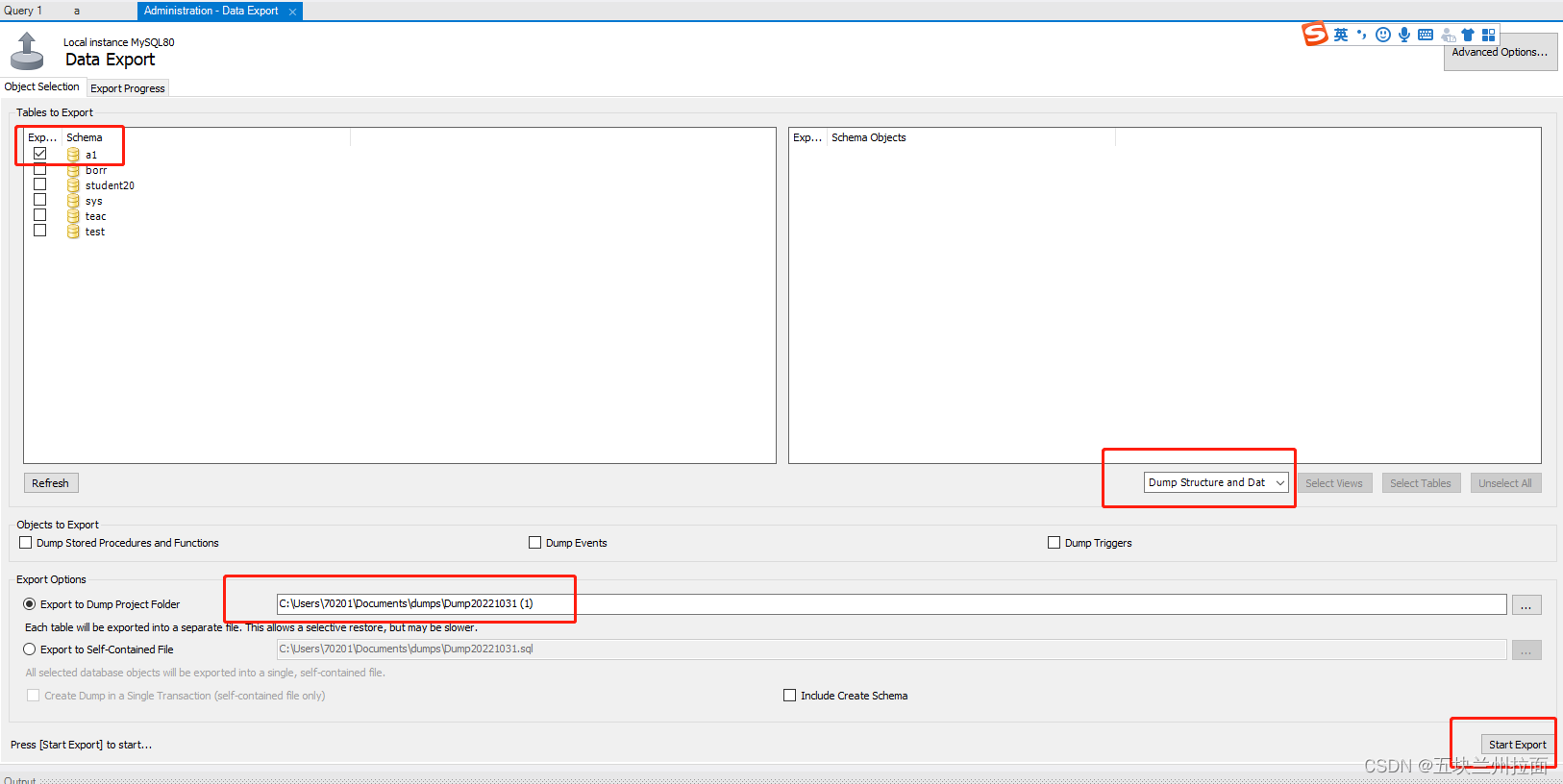
Task: Uncheck the a1 schema export checkbox
Action: [39, 154]
